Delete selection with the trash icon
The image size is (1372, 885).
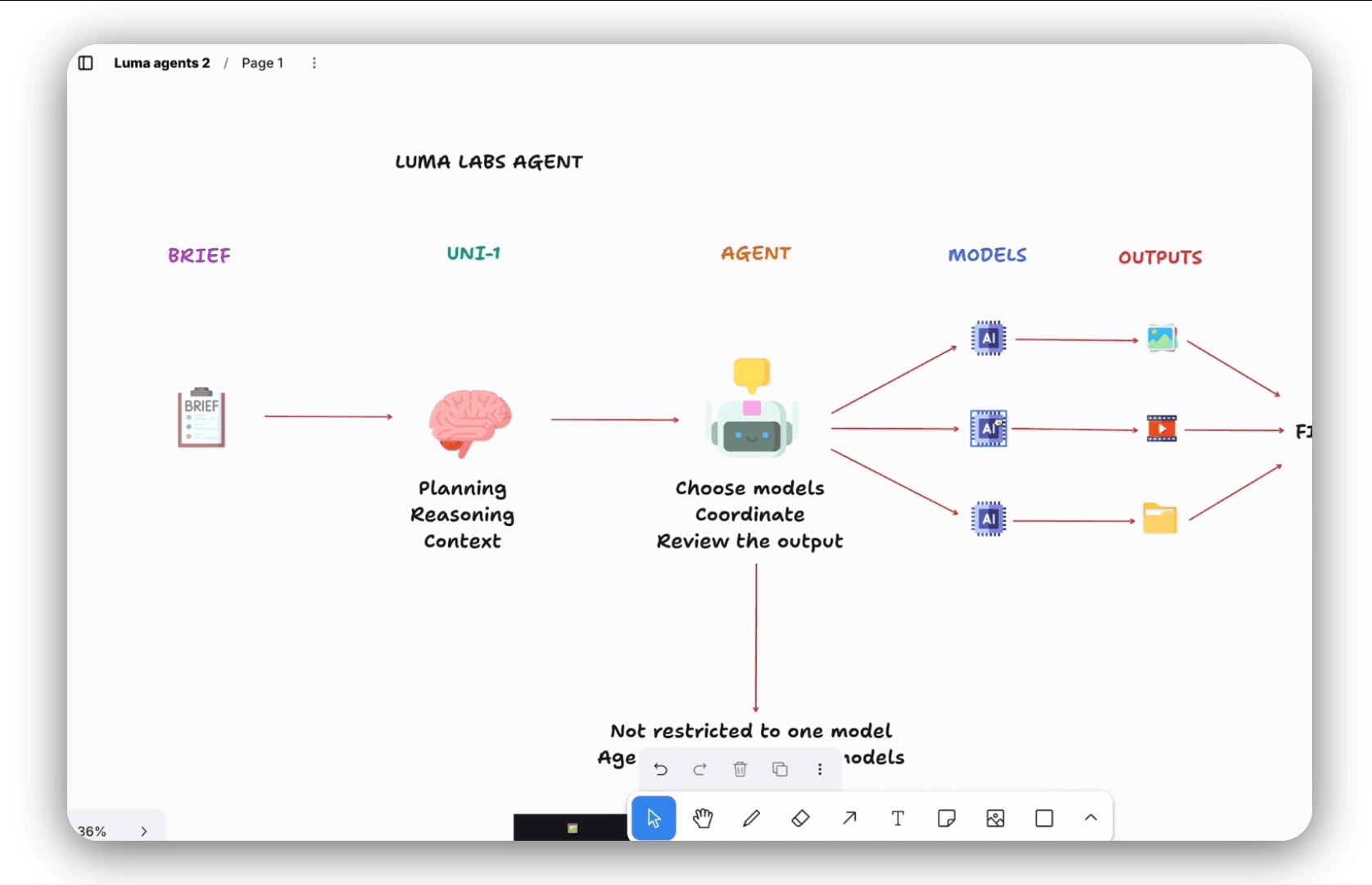click(x=740, y=769)
